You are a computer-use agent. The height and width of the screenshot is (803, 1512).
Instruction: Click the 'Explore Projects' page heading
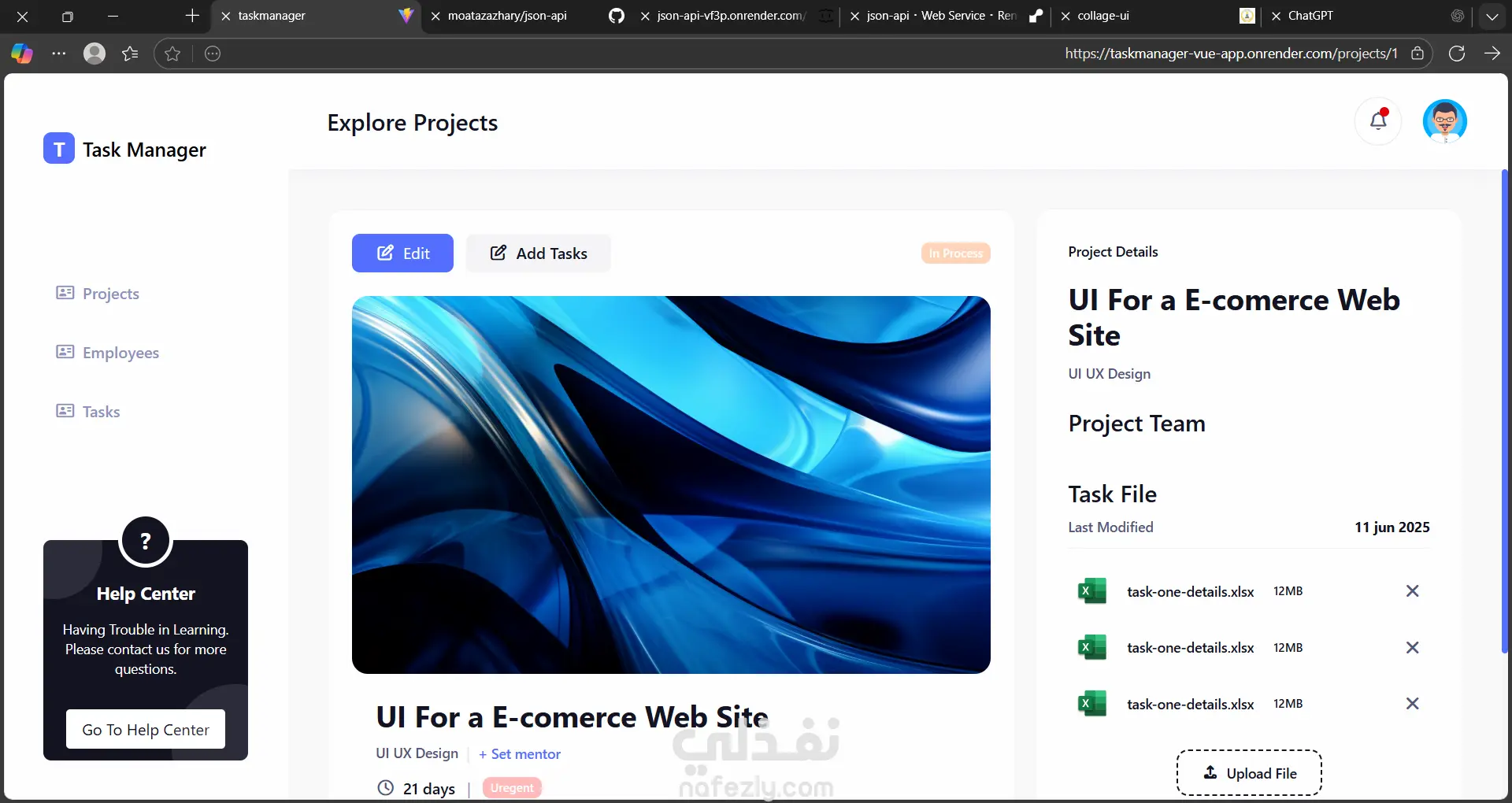(x=413, y=123)
